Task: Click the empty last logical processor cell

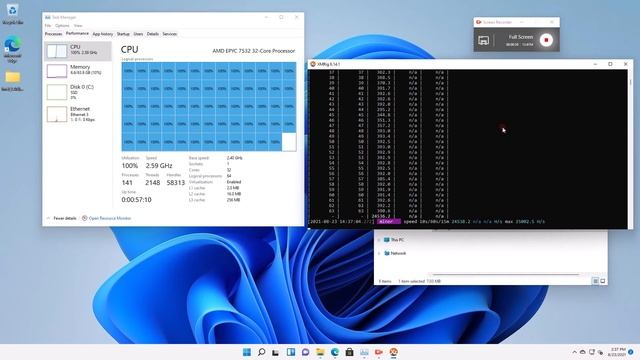Action: (289, 142)
